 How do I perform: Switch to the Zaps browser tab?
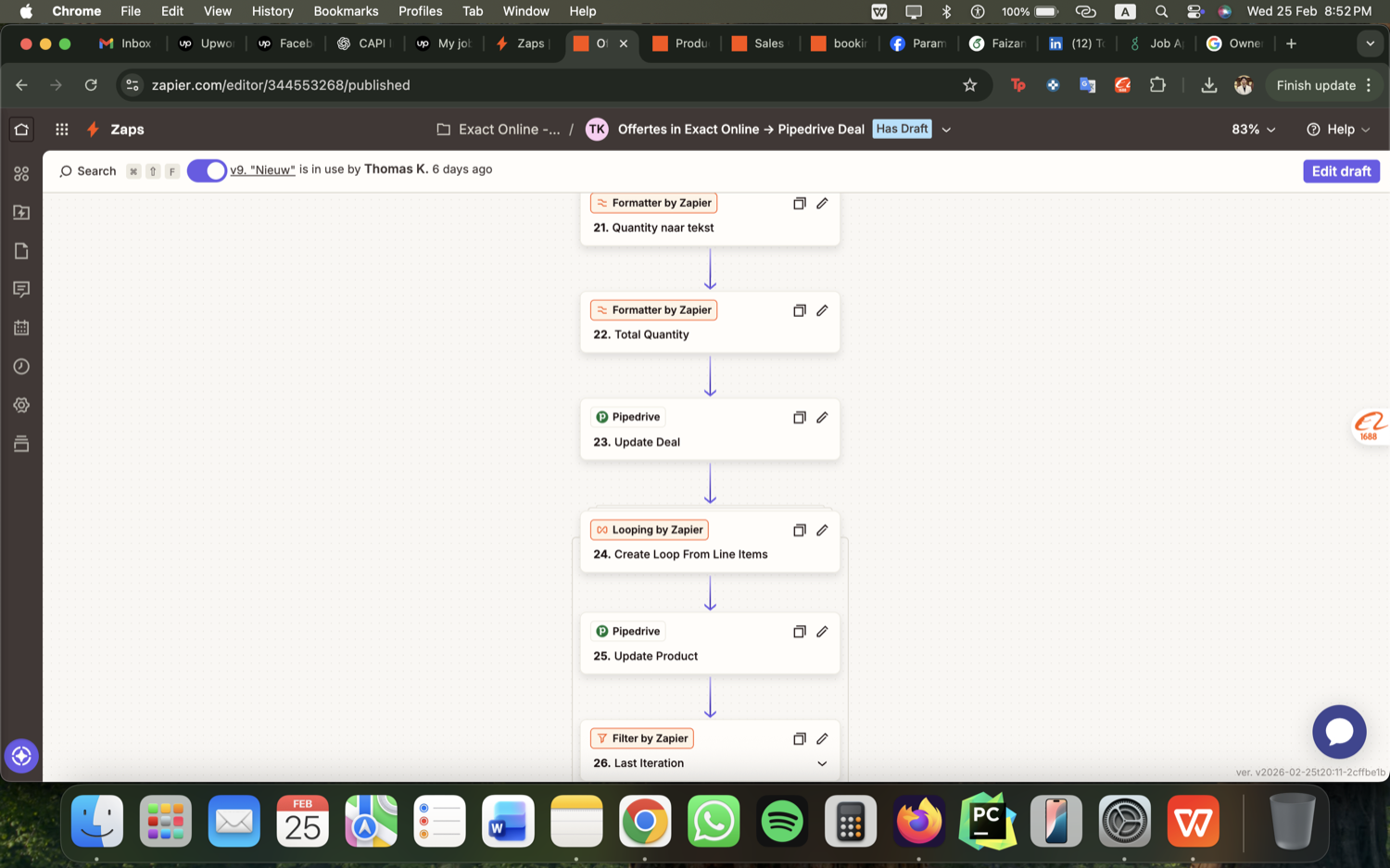522,44
